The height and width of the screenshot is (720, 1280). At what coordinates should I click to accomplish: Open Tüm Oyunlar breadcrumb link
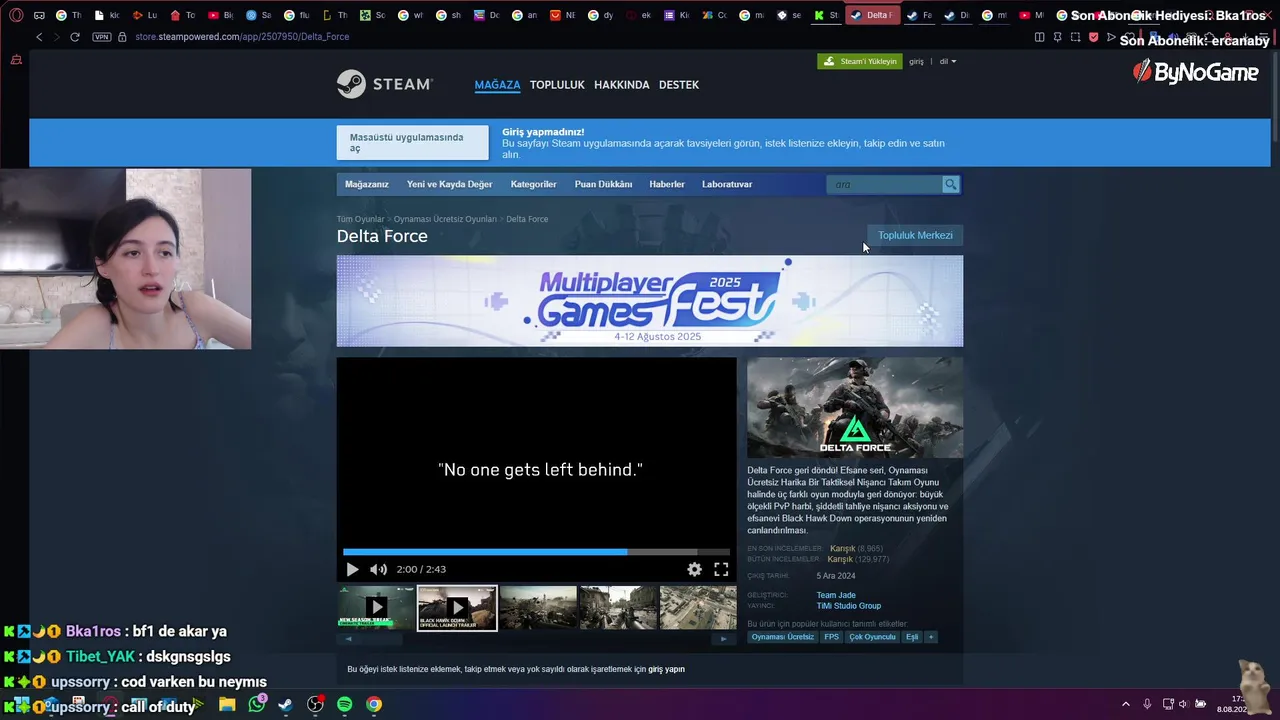pyautogui.click(x=360, y=219)
